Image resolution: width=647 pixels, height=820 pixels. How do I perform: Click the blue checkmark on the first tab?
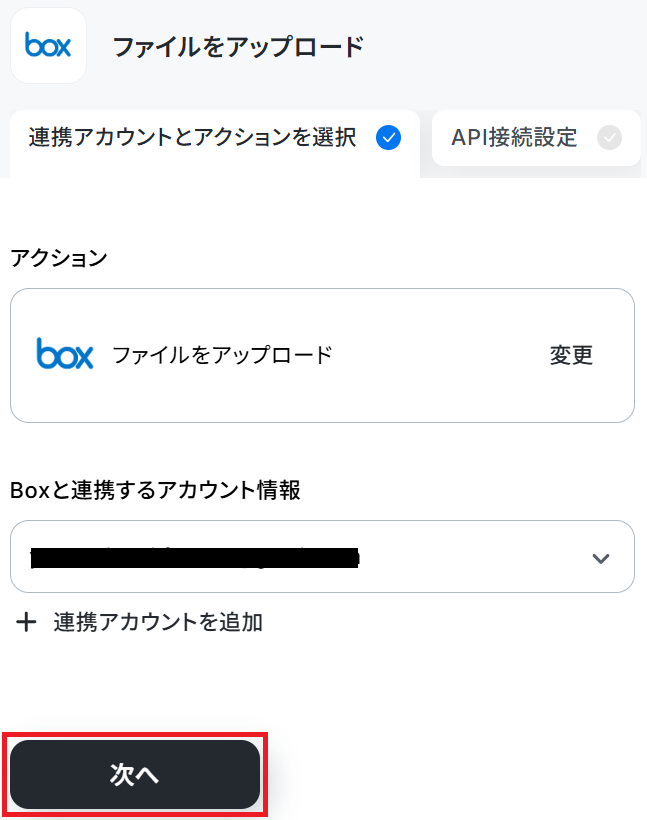click(x=388, y=138)
